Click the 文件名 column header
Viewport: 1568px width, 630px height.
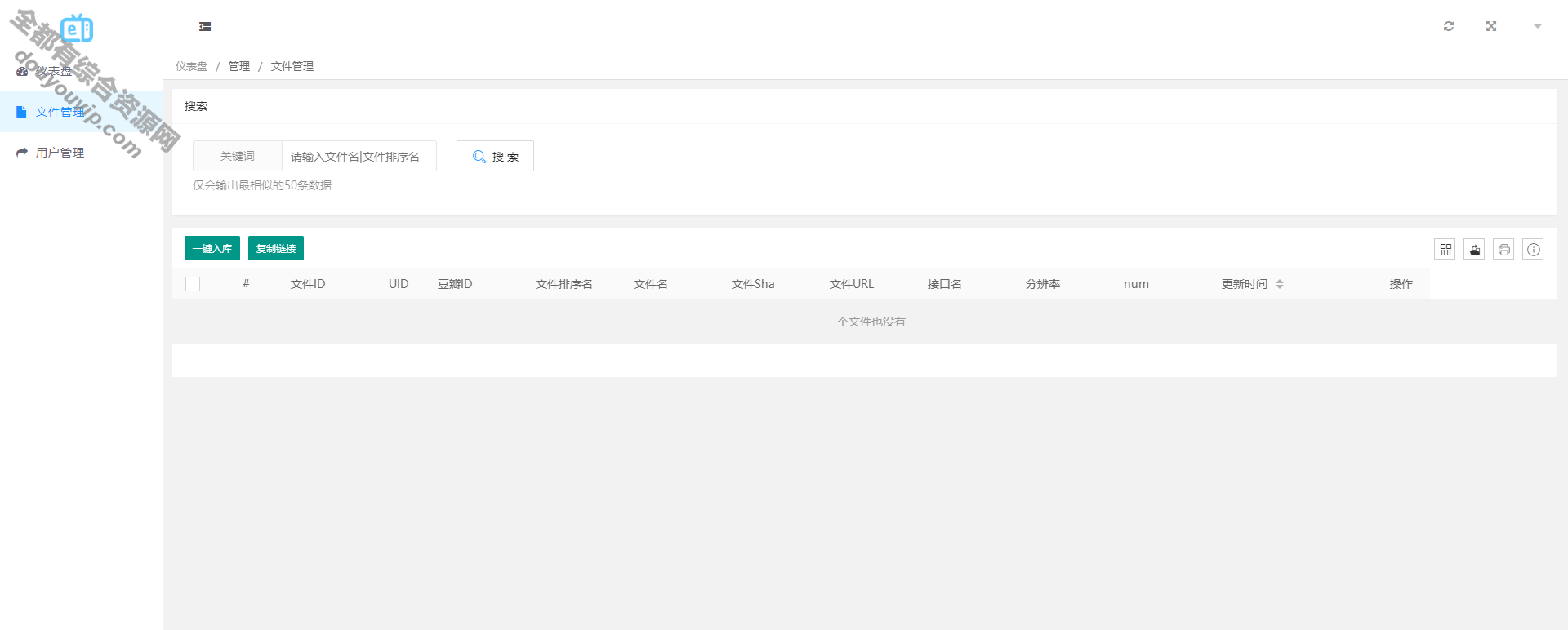pyautogui.click(x=651, y=284)
